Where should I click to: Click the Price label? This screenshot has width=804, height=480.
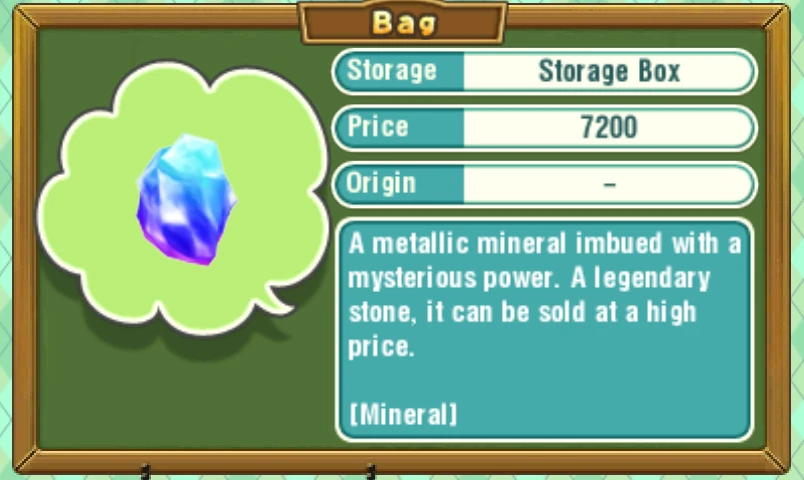click(378, 127)
